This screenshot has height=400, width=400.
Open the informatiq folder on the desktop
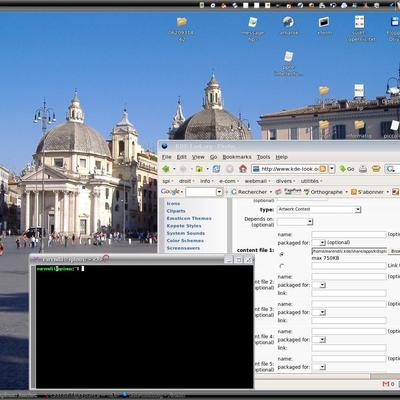tap(359, 125)
